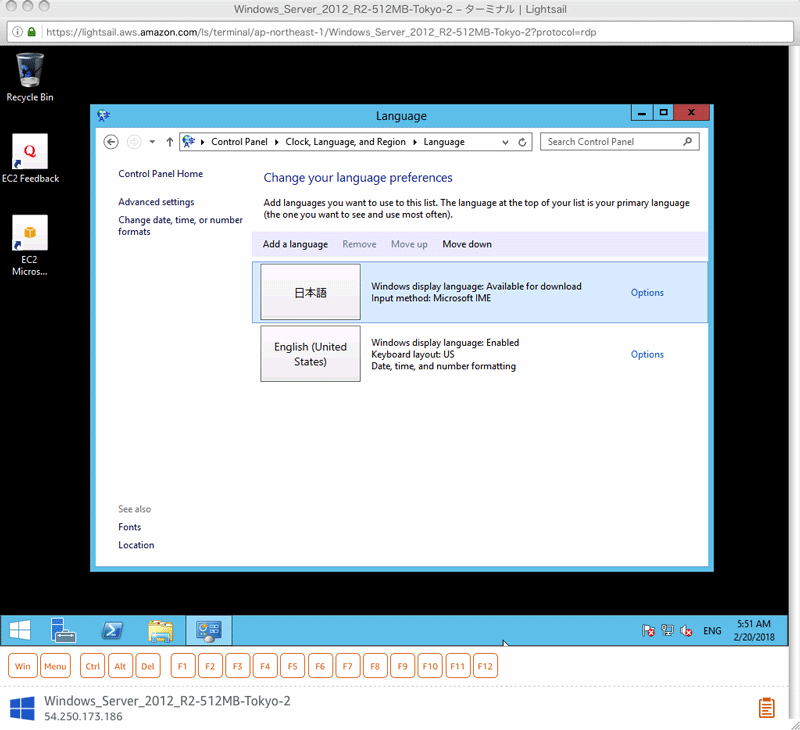The image size is (800, 730).
Task: Click the Language window title icon
Action: 104,115
